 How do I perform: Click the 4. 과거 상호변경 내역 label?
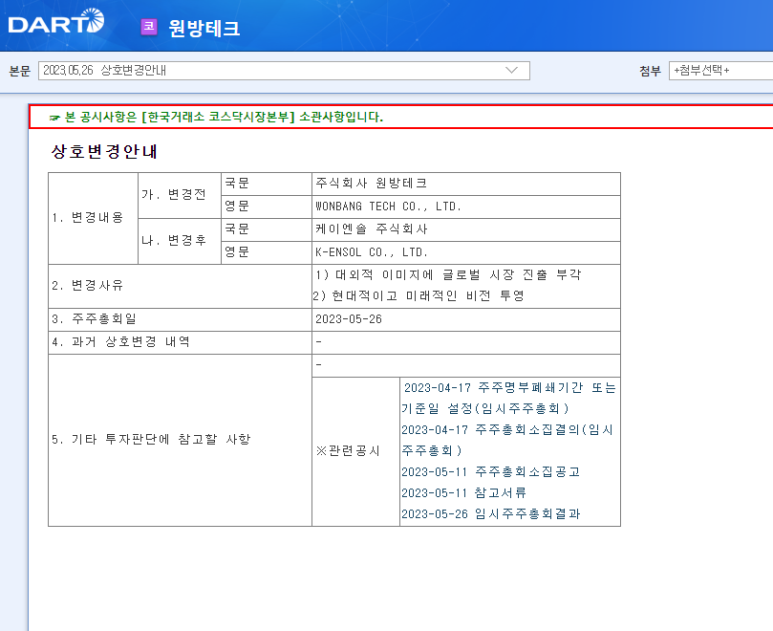click(x=121, y=342)
